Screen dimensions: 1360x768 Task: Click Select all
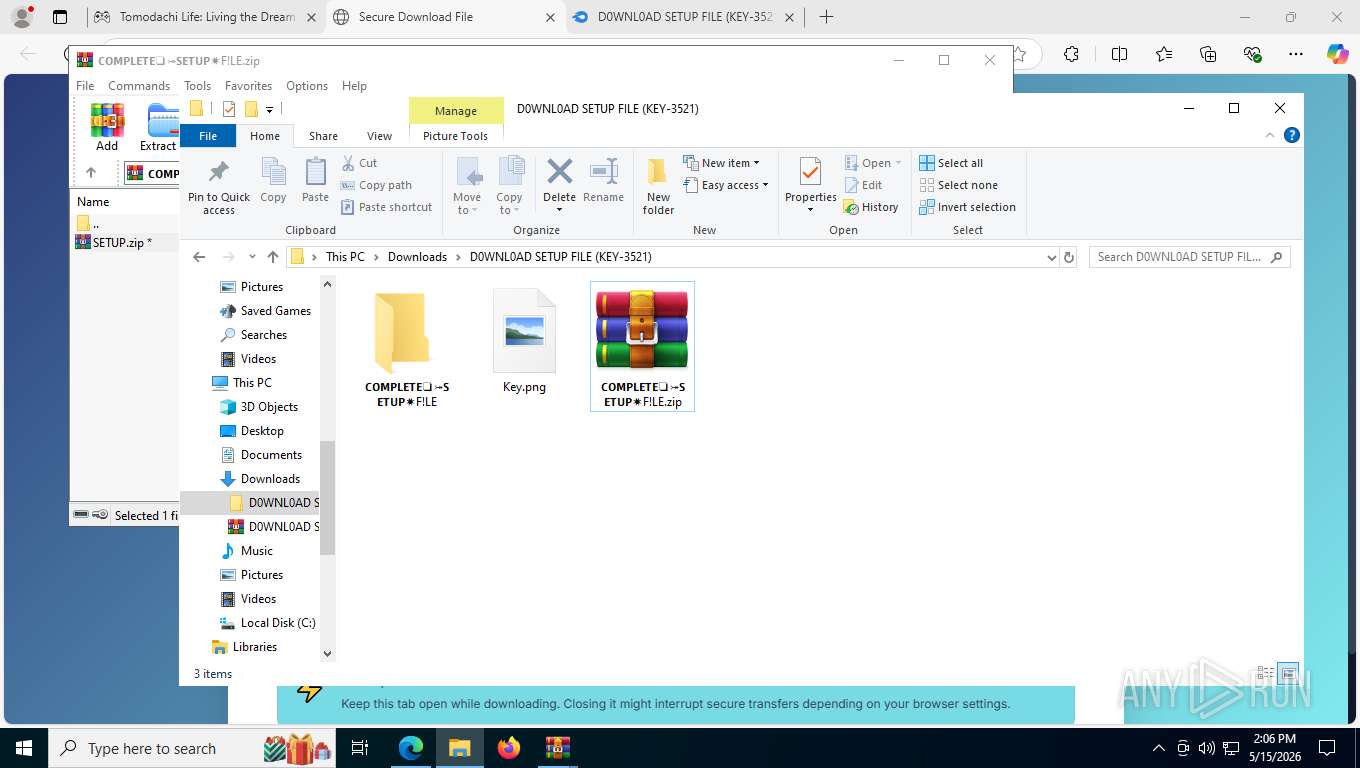951,163
